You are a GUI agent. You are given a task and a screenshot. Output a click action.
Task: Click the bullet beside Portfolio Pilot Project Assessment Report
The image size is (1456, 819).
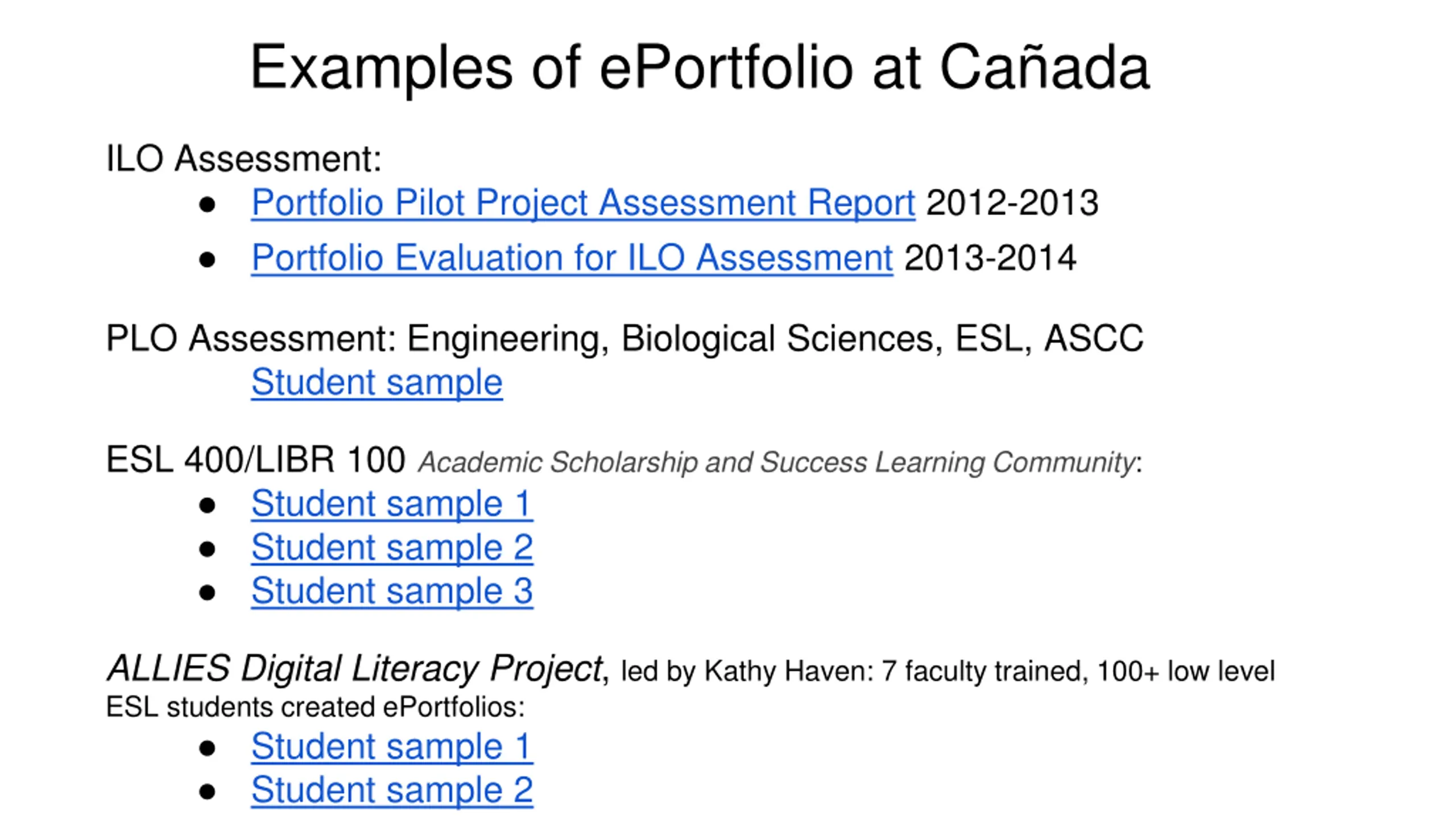(207, 204)
